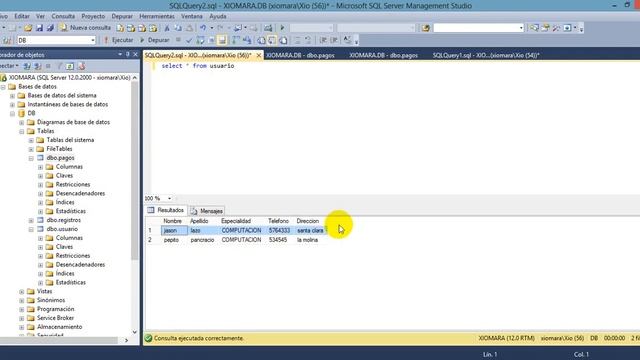Click the Depurar button
Screen dimensions: 640x360
pyautogui.click(x=155, y=40)
